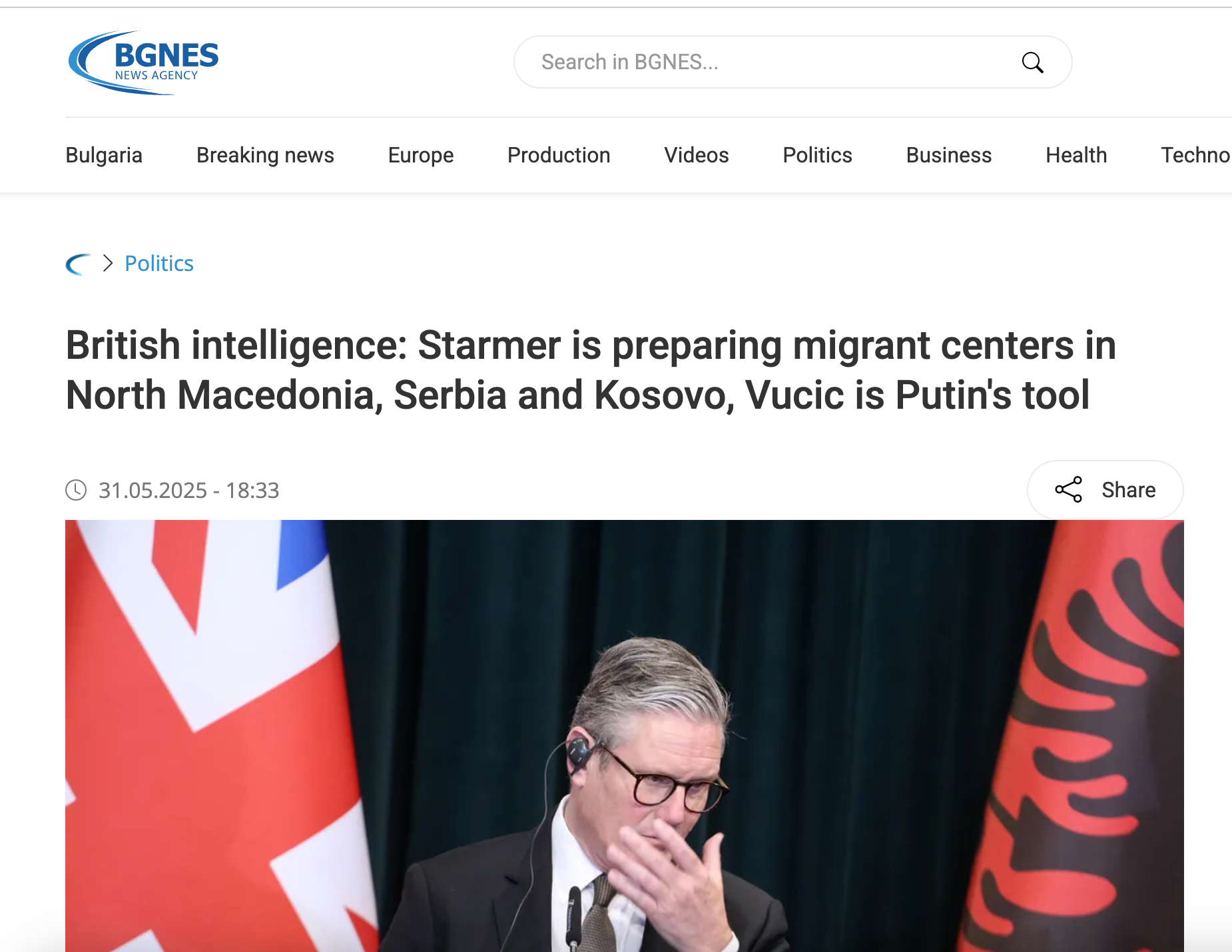1232x952 pixels.
Task: Click the breadcrumb home crescent icon
Action: point(78,264)
